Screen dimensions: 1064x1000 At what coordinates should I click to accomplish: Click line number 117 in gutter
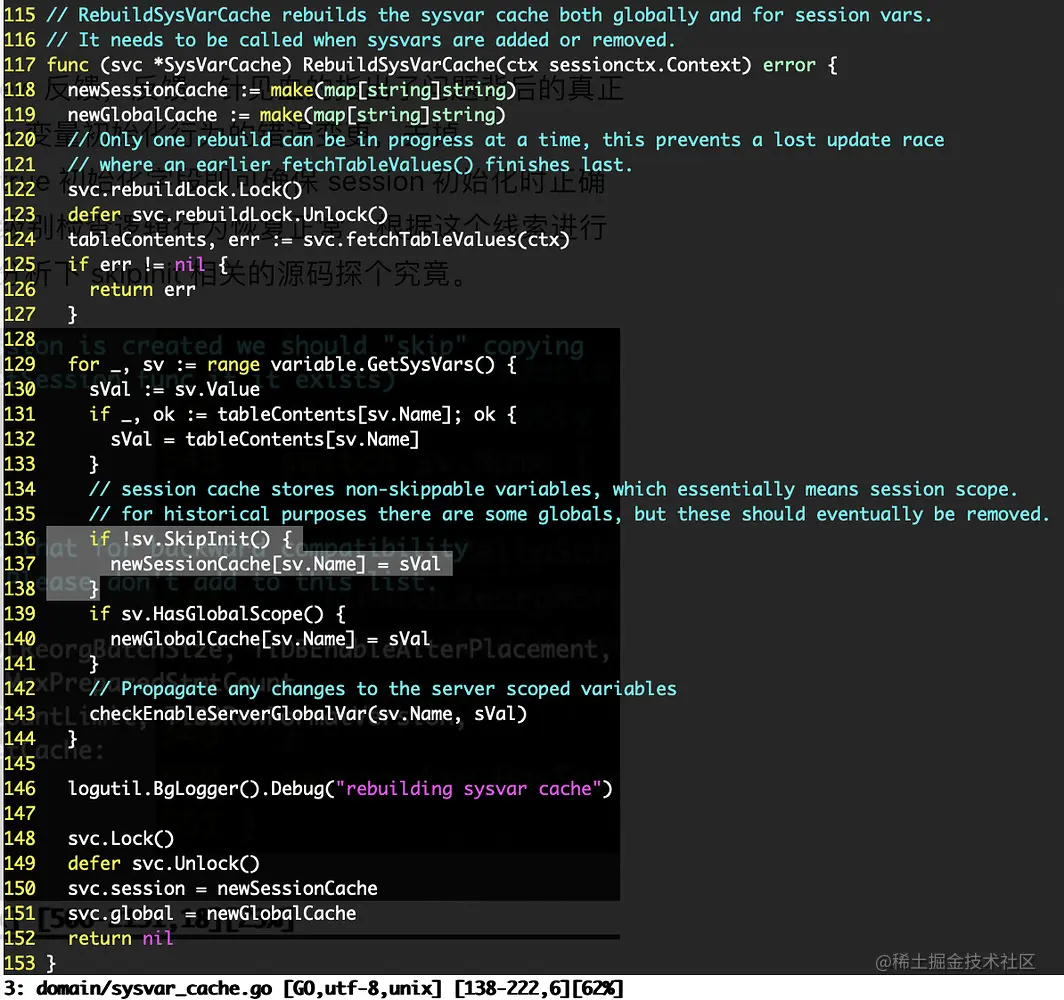tap(19, 65)
